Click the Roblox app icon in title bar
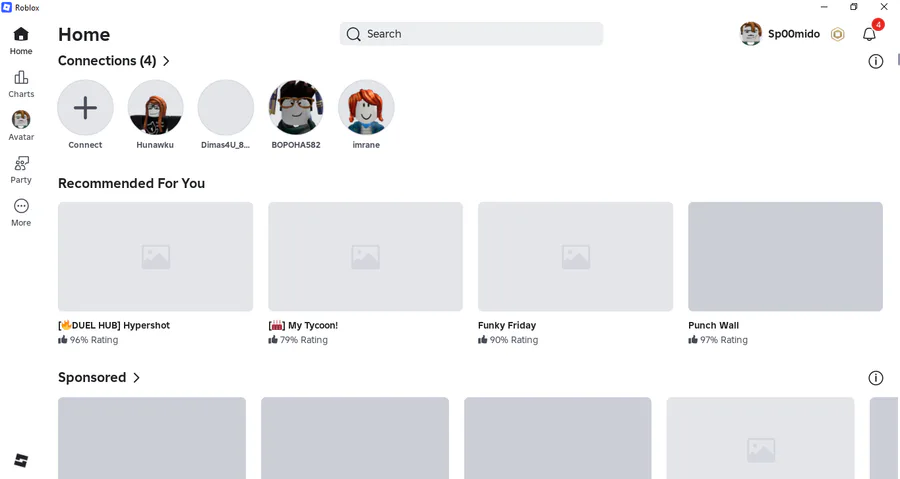Screen dimensions: 900x479 (x=7, y=7)
